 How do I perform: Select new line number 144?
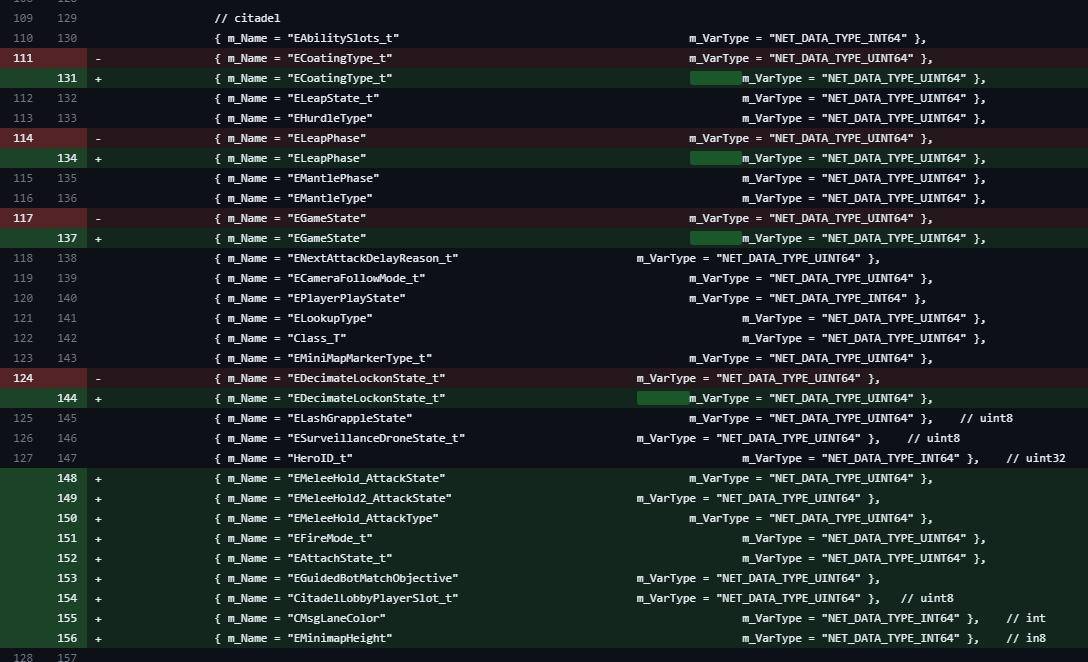coord(66,398)
